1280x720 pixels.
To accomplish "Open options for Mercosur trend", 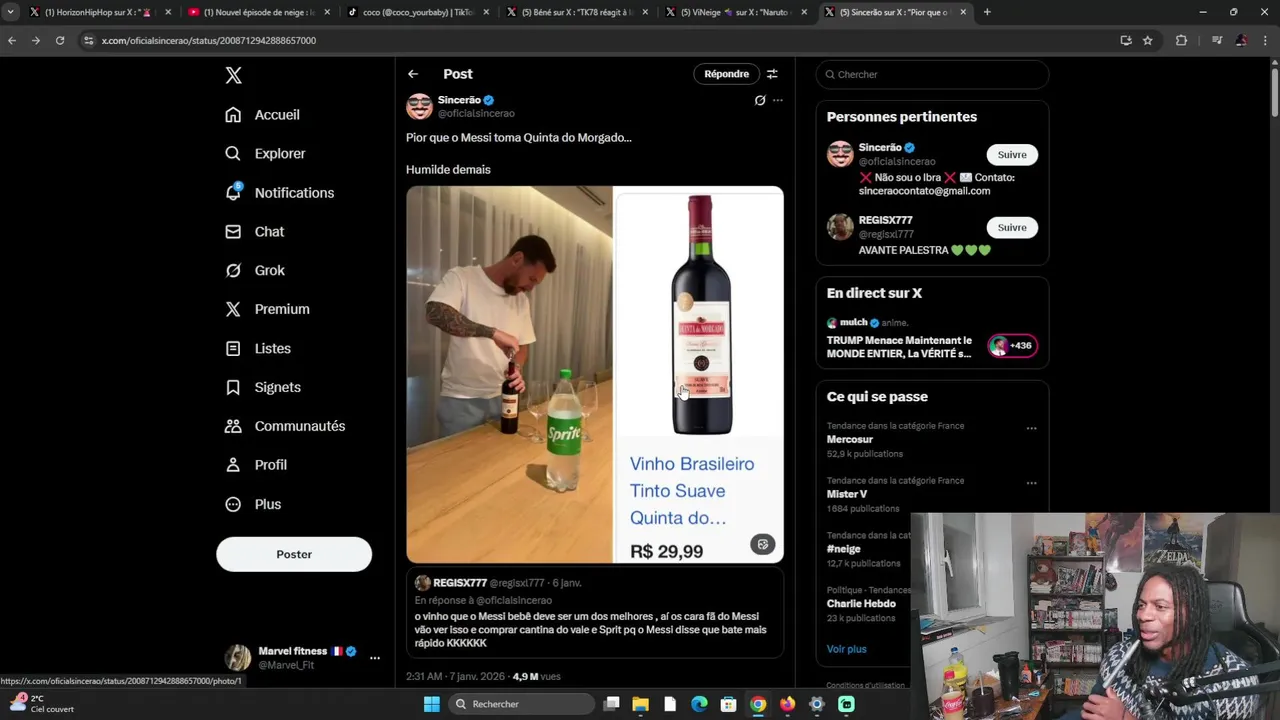I will [1031, 428].
